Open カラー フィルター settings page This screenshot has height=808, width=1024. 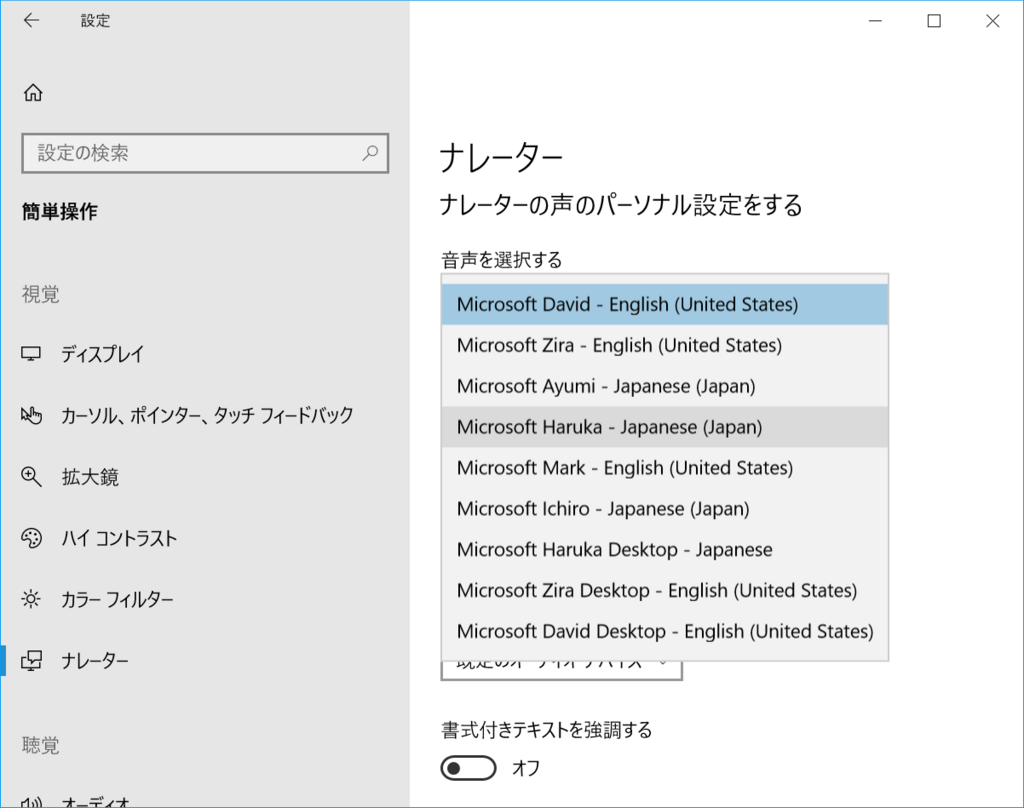(x=204, y=599)
